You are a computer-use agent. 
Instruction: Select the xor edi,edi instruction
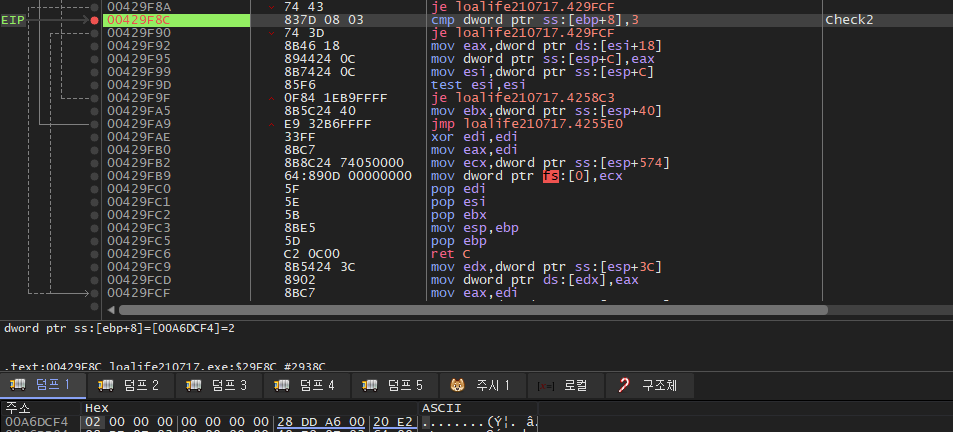pyautogui.click(x=475, y=137)
